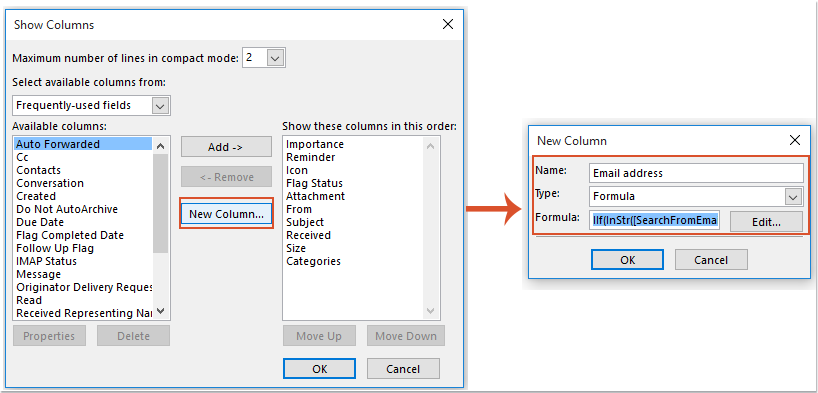
Task: Click the Move Up button
Action: [x=319, y=336]
